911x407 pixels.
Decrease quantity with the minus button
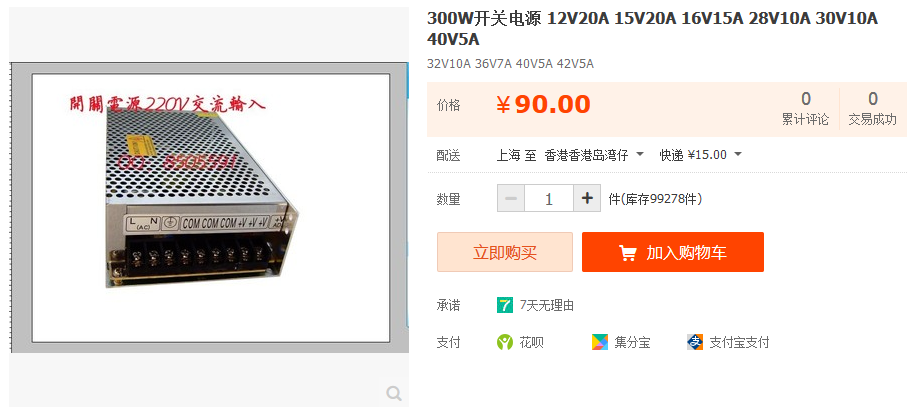511,199
